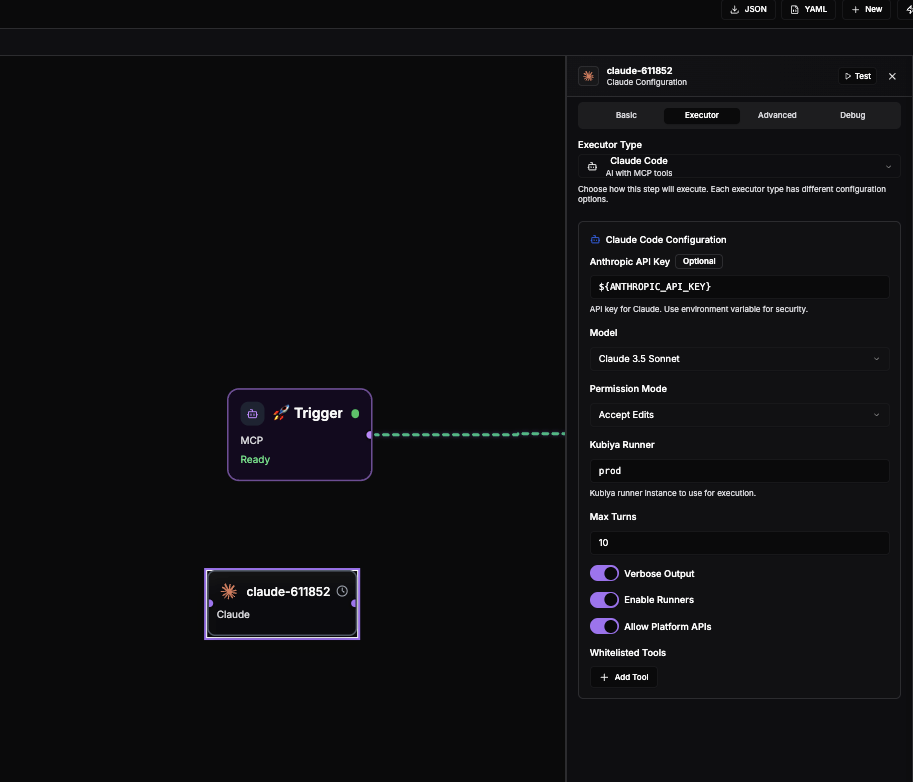
Task: Toggle Allow Platform APIs switch
Action: tap(604, 627)
